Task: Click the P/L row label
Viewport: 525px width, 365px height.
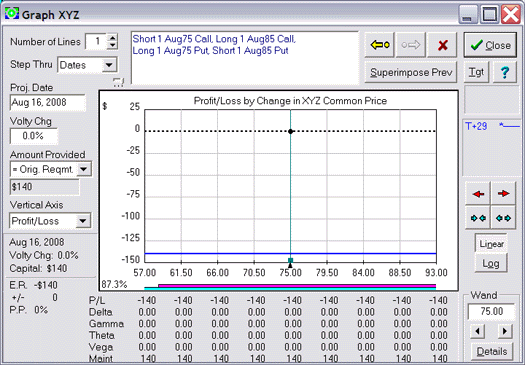Action: tap(97, 300)
